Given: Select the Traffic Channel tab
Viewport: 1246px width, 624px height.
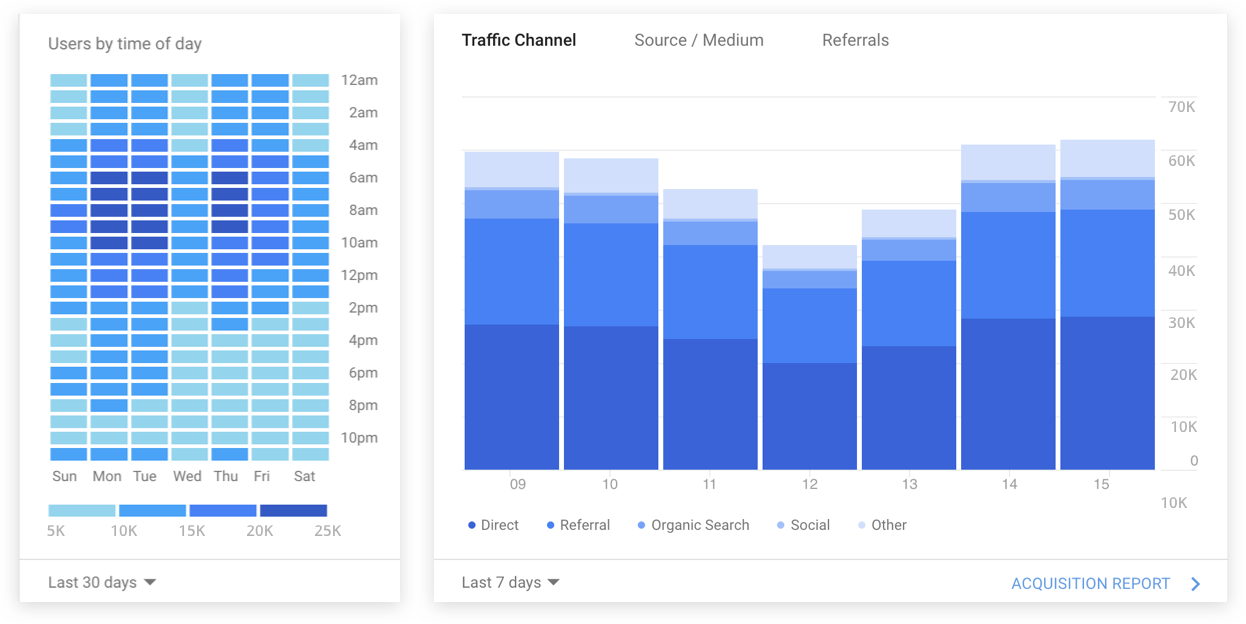Looking at the screenshot, I should (518, 41).
